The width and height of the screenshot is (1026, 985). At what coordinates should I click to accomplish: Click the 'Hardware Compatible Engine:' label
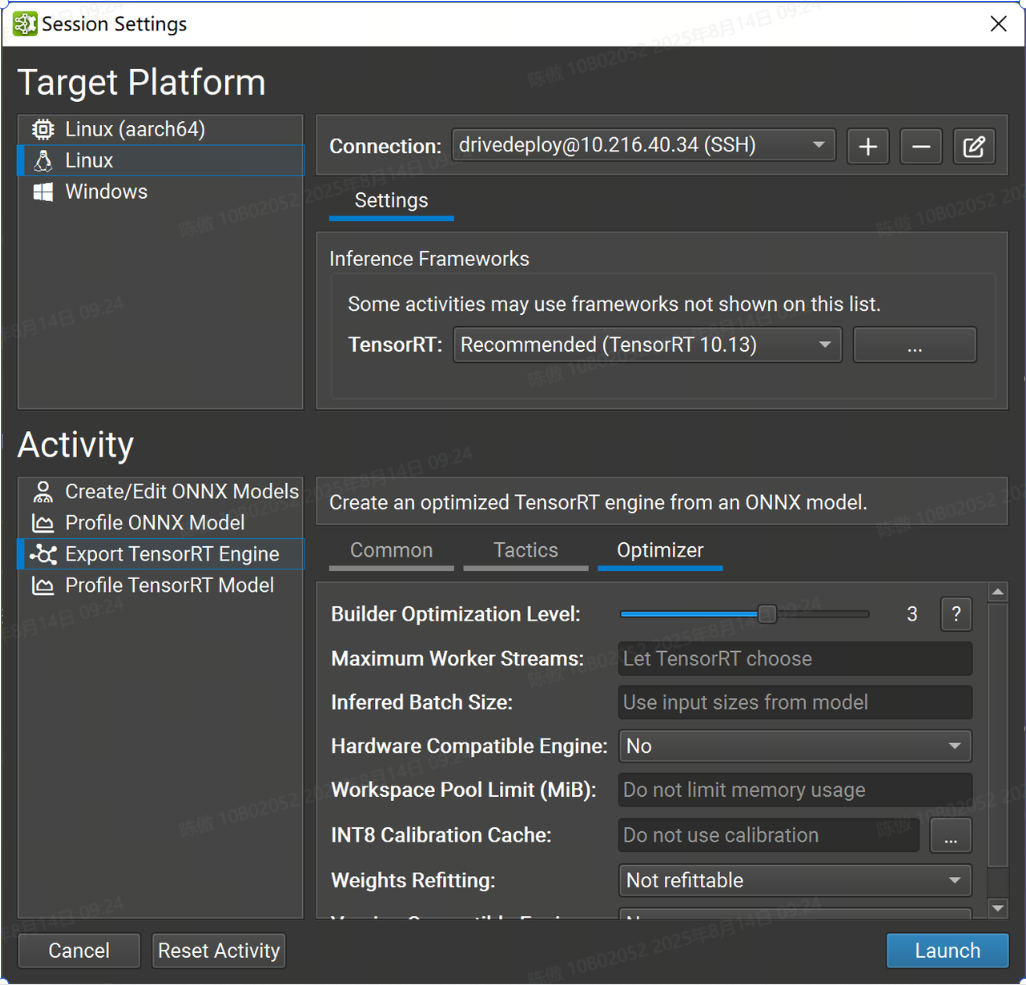[469, 746]
